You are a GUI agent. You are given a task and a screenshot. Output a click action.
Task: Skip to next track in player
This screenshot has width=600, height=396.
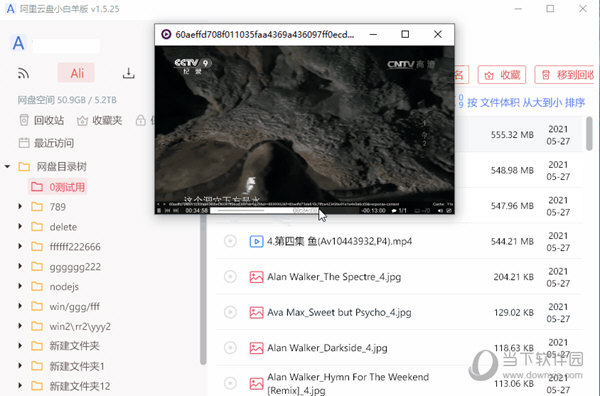[x=176, y=210]
